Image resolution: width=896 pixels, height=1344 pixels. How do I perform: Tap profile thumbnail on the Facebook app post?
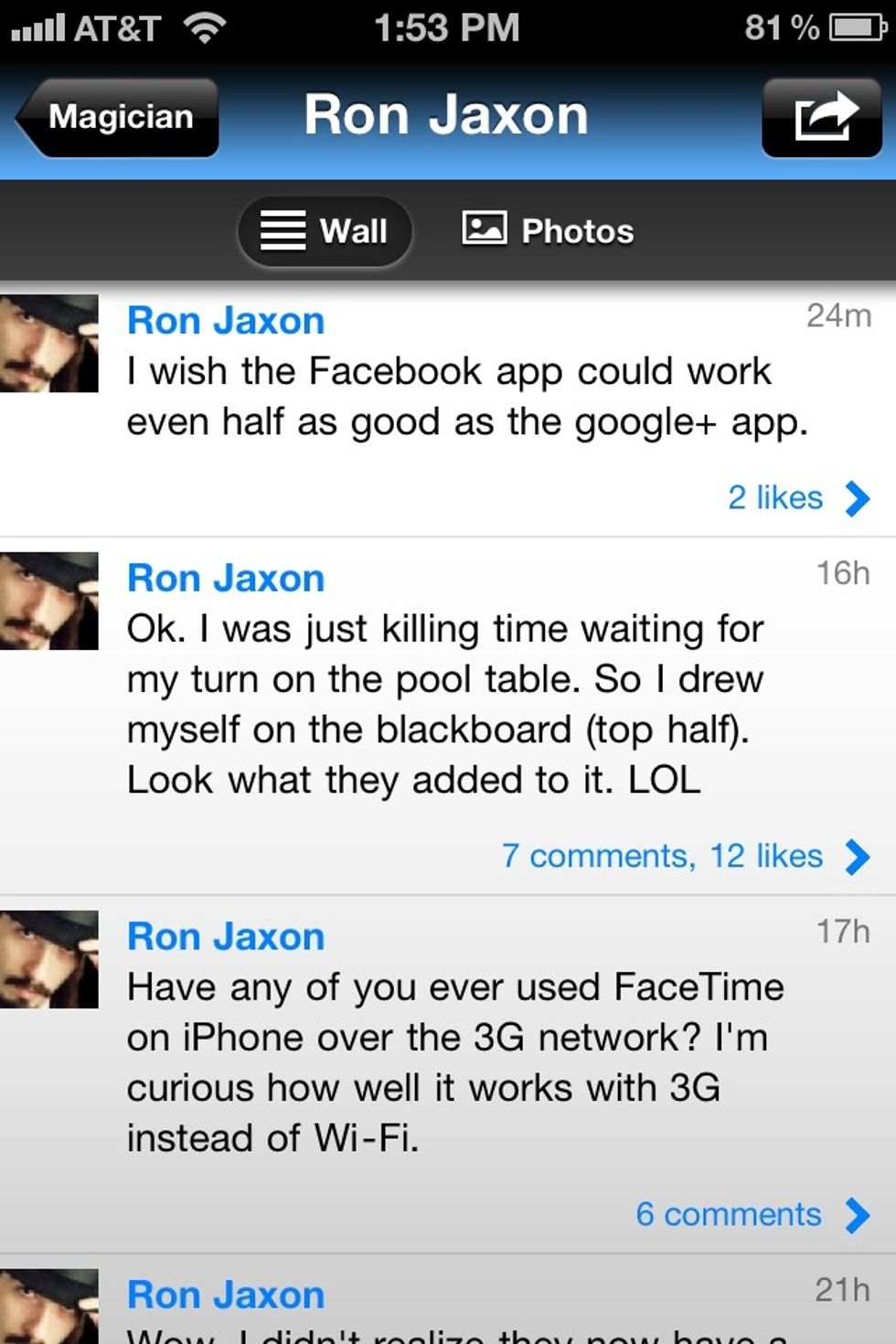click(x=49, y=343)
